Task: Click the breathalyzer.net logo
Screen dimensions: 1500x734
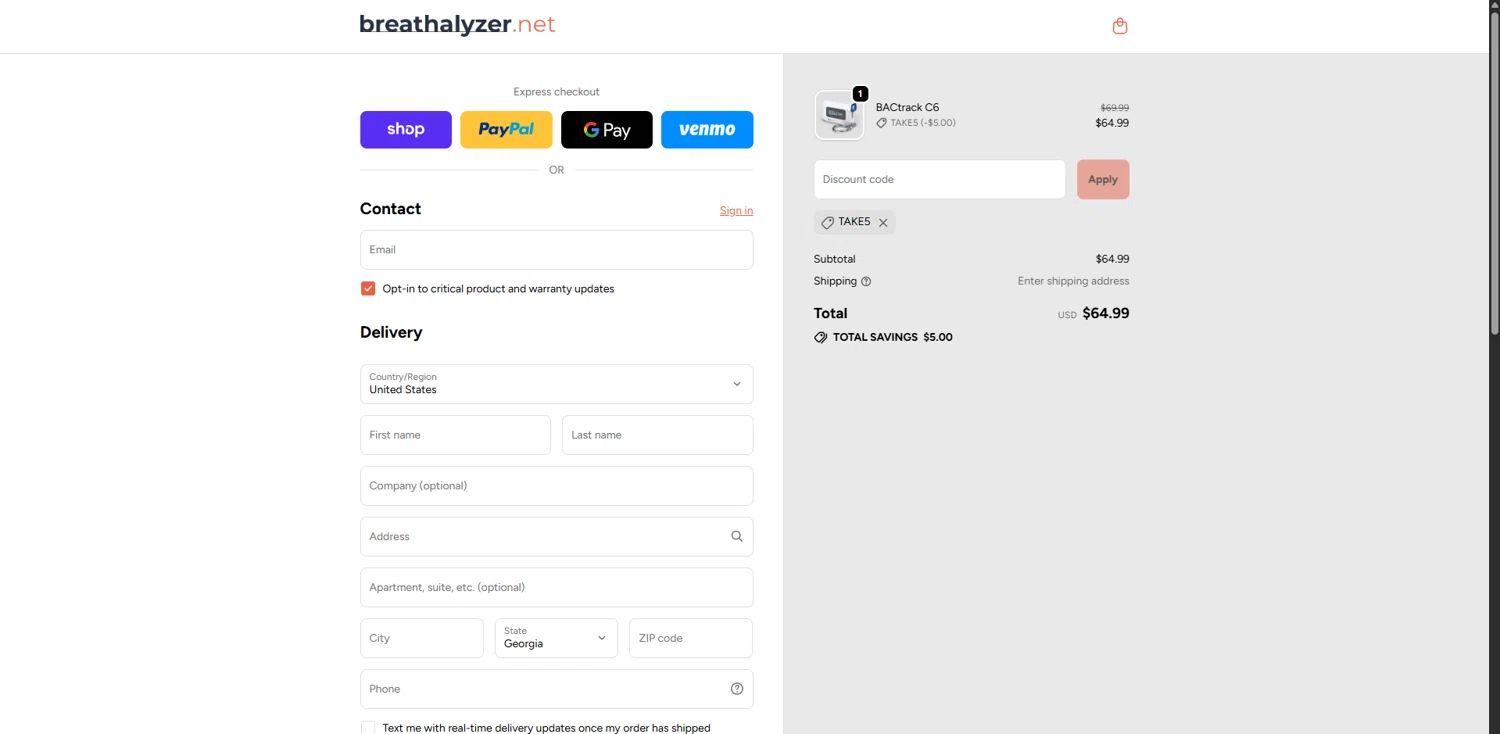Action: 457,25
